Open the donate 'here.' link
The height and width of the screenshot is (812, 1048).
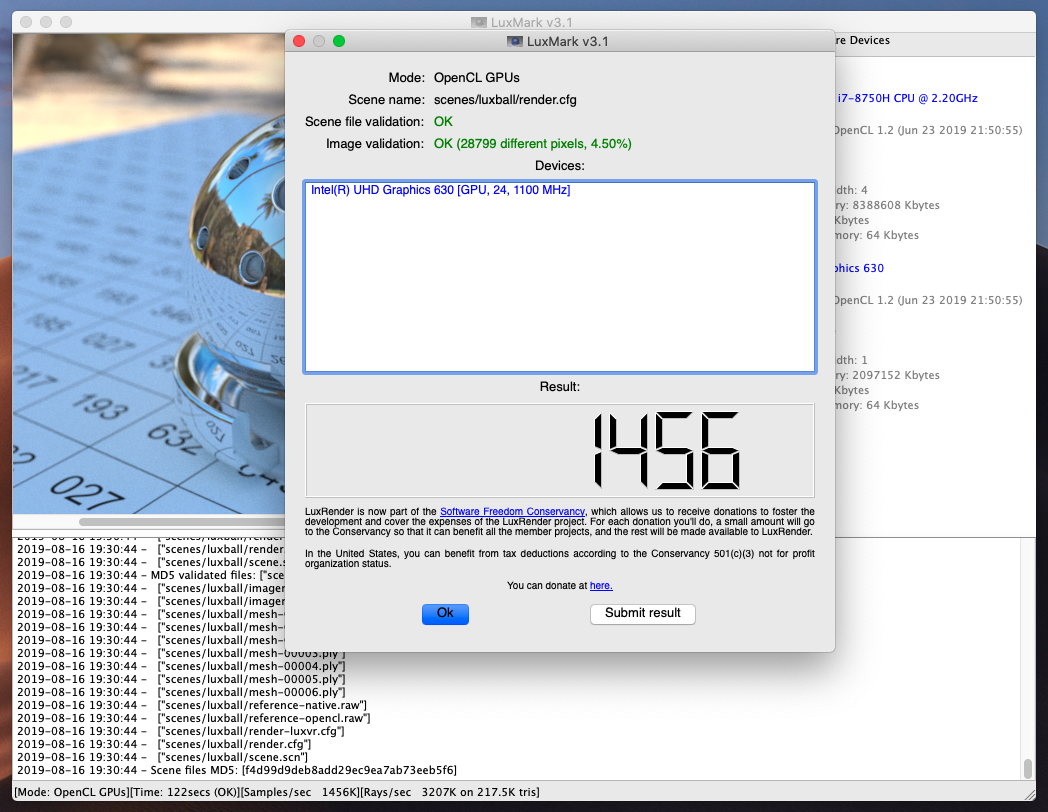[601, 585]
